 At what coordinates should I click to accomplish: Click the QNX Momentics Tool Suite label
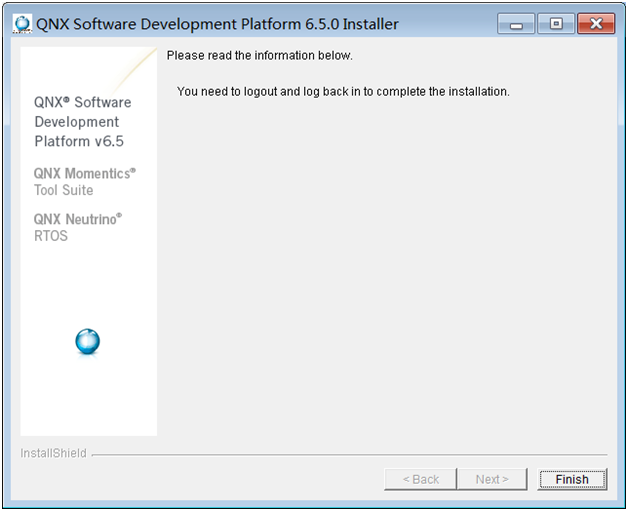pyautogui.click(x=85, y=182)
